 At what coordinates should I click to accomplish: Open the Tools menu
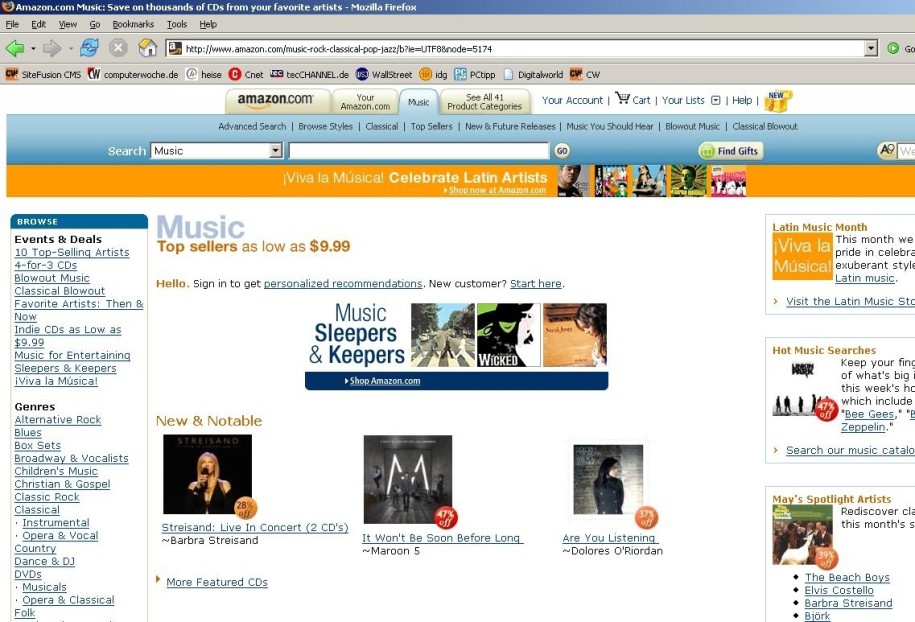(x=176, y=24)
